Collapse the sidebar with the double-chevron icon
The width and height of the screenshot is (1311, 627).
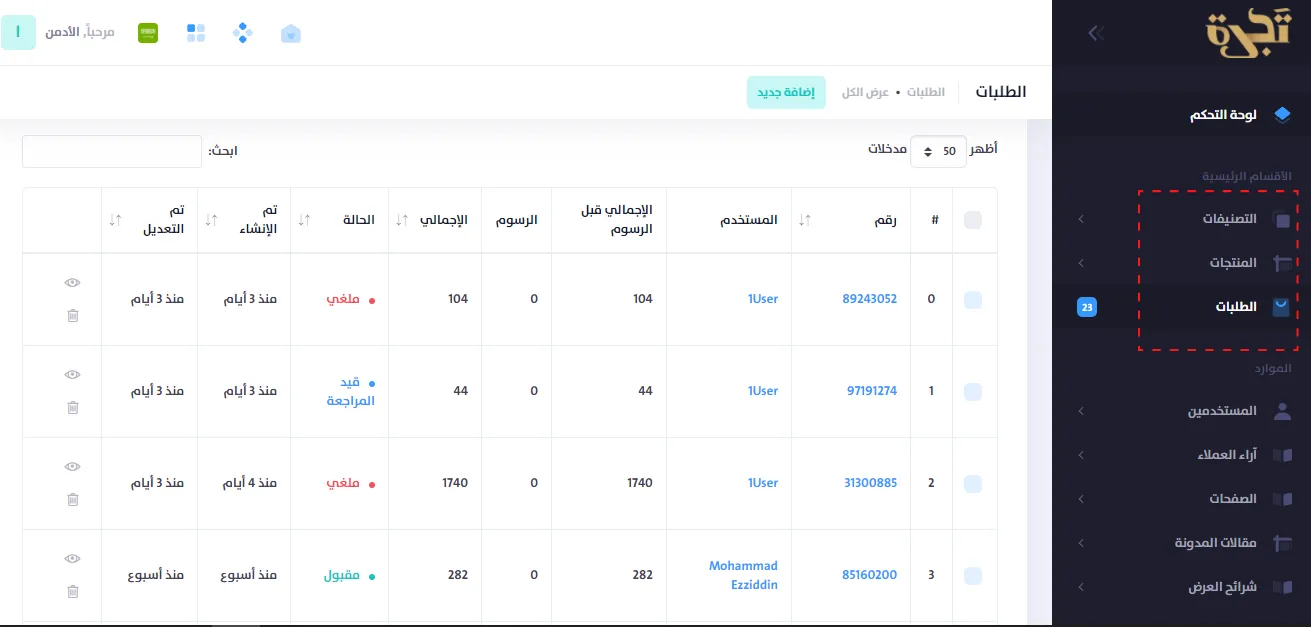pyautogui.click(x=1095, y=33)
